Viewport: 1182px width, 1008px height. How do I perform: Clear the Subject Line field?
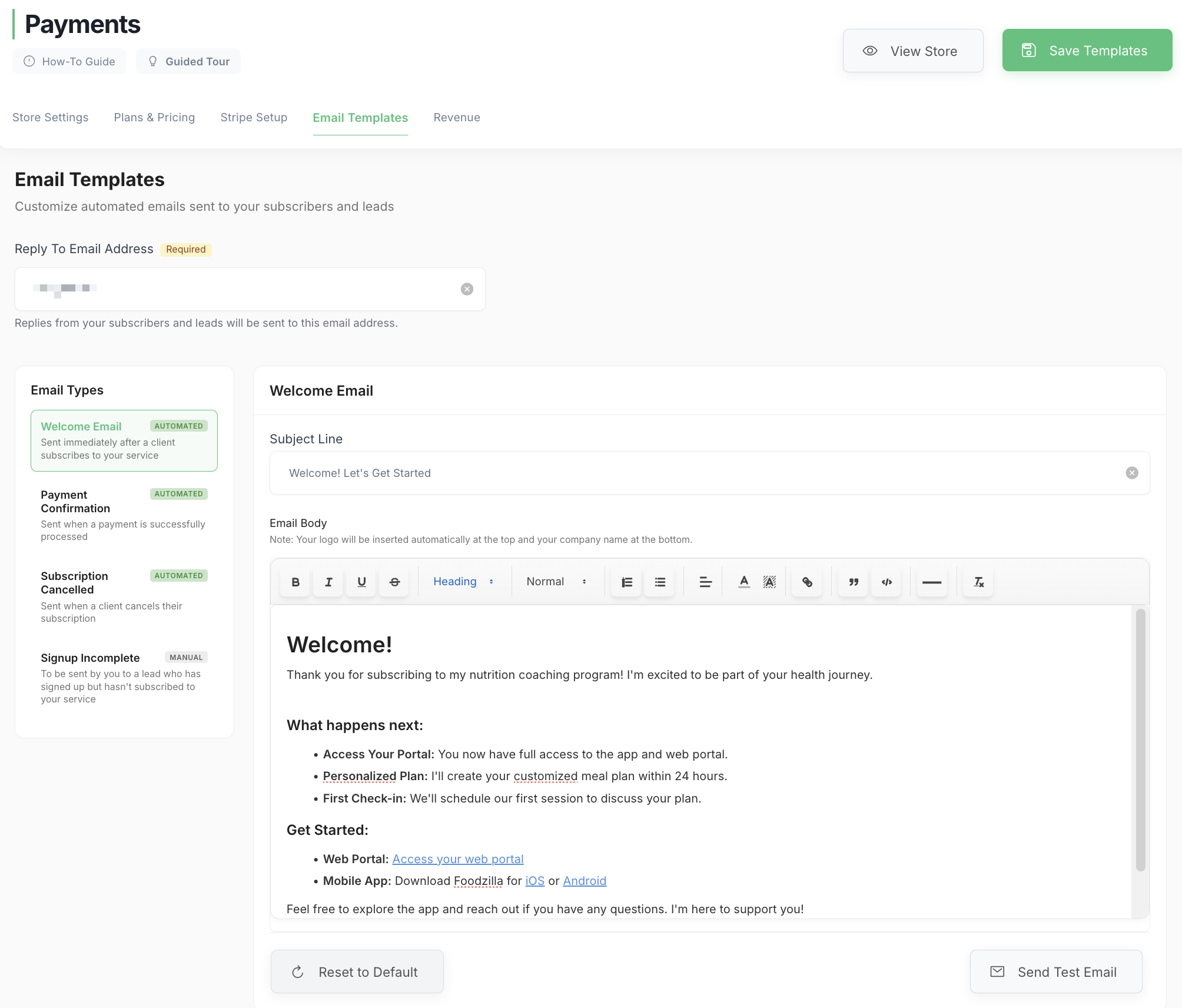click(x=1131, y=473)
